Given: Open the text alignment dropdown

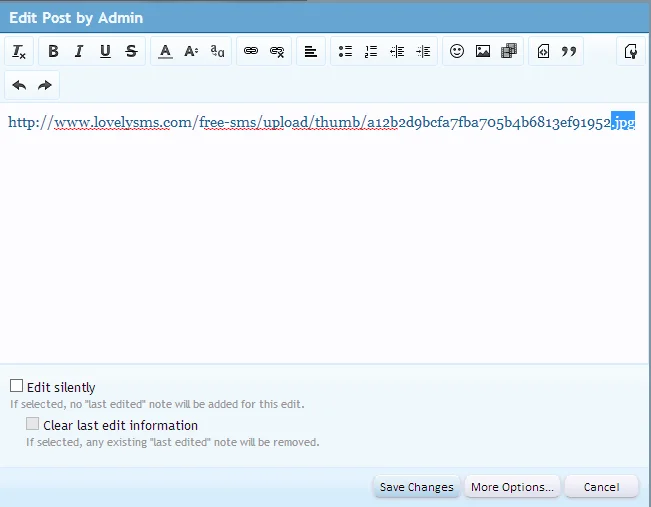Looking at the screenshot, I should pos(311,52).
